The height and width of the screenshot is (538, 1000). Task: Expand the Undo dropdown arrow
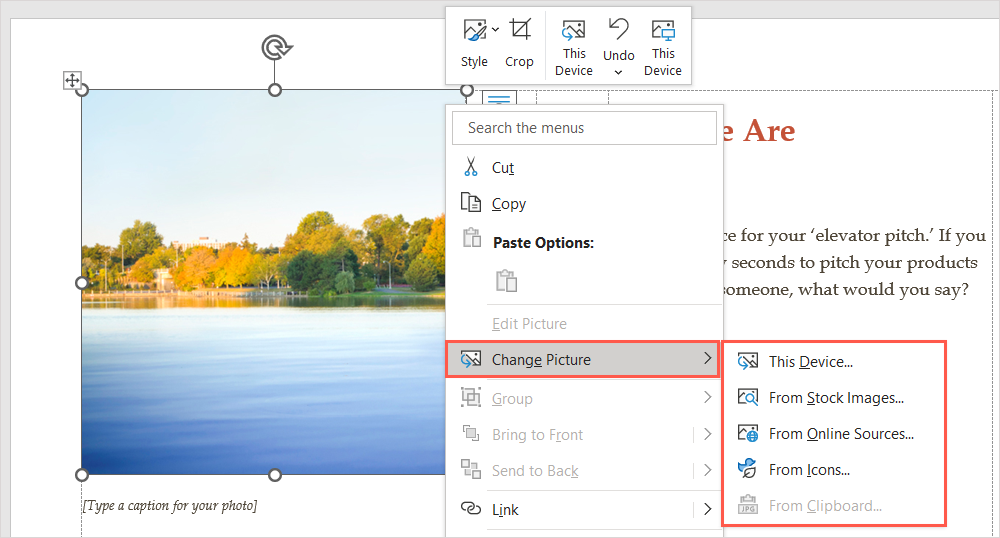(618, 72)
